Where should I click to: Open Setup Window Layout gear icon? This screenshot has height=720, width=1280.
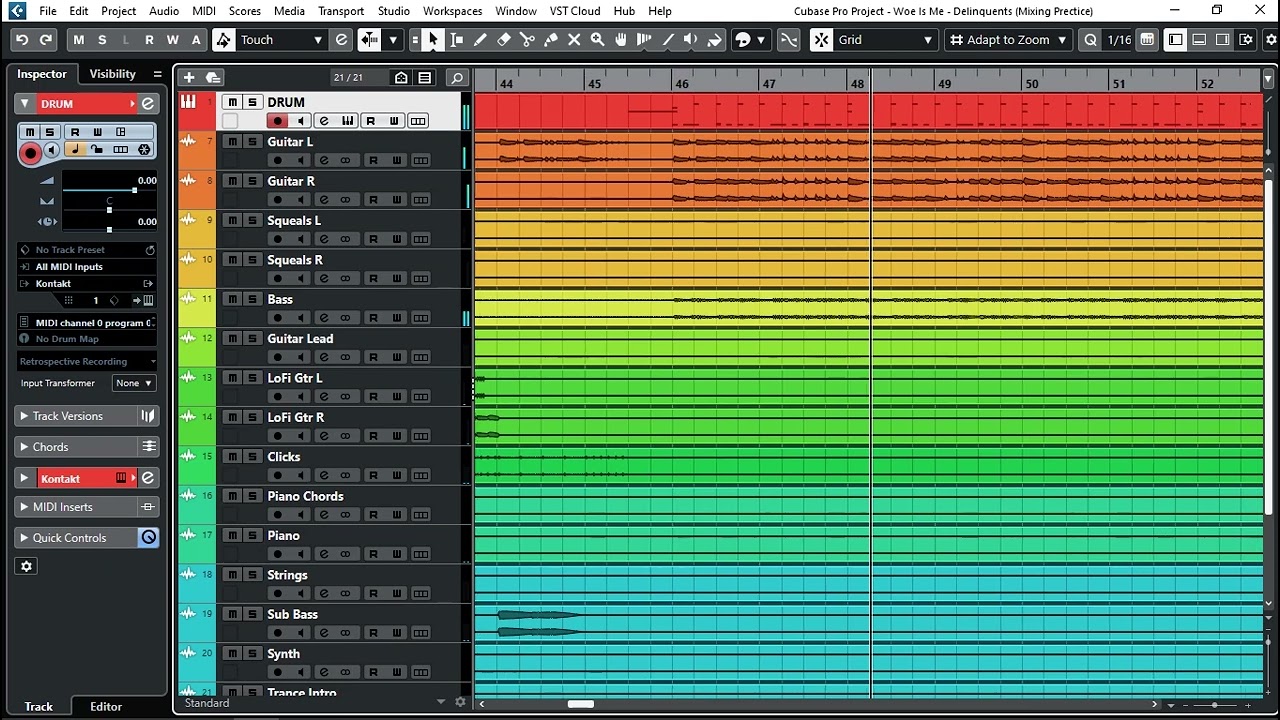click(x=1246, y=40)
